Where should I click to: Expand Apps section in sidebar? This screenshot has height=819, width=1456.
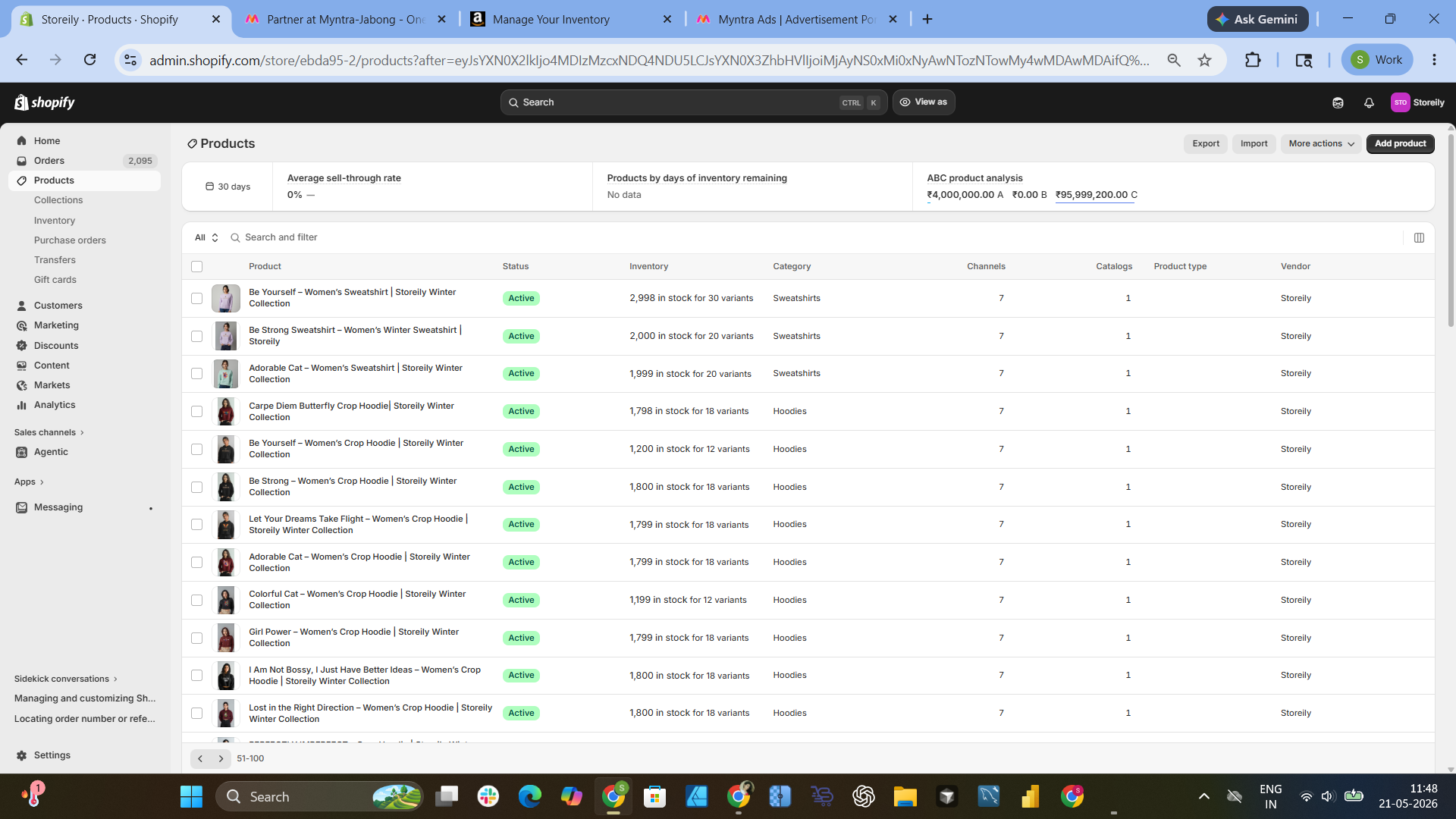coord(29,482)
